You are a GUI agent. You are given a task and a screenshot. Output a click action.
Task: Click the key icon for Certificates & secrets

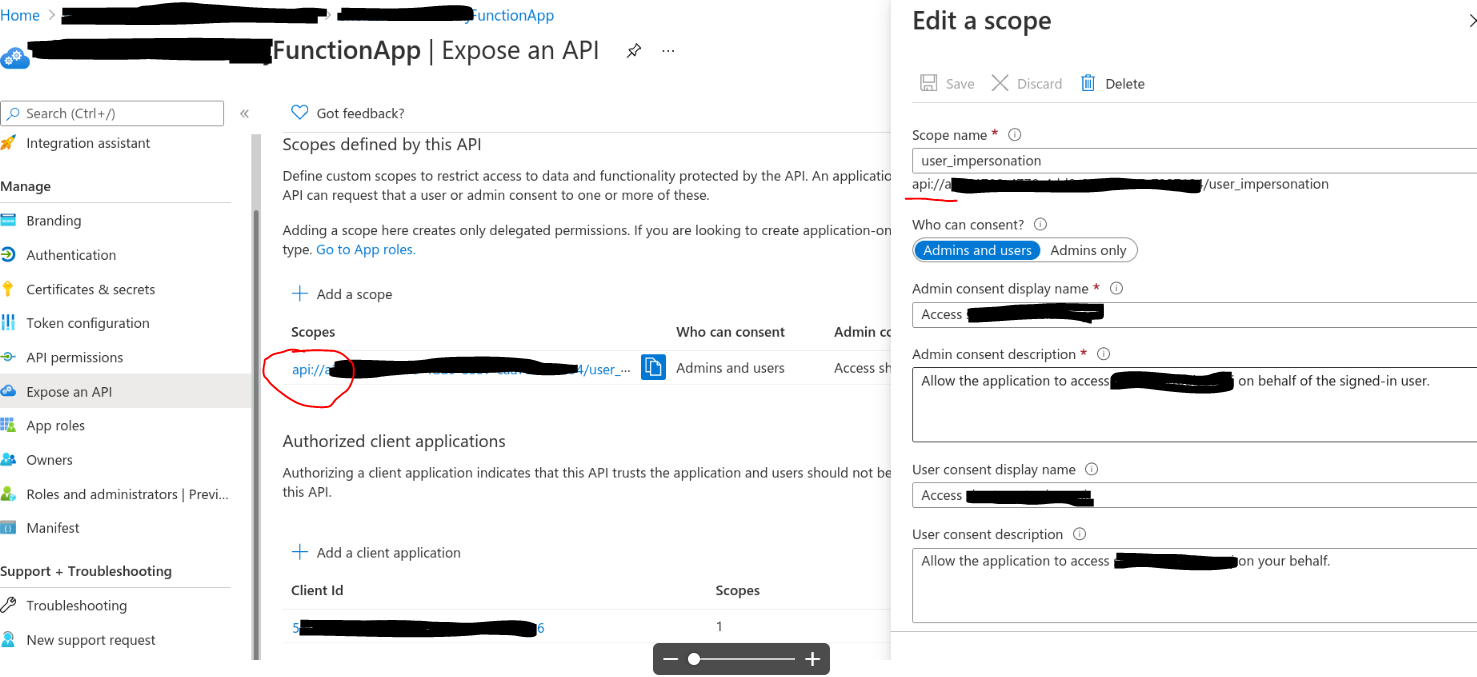9,289
